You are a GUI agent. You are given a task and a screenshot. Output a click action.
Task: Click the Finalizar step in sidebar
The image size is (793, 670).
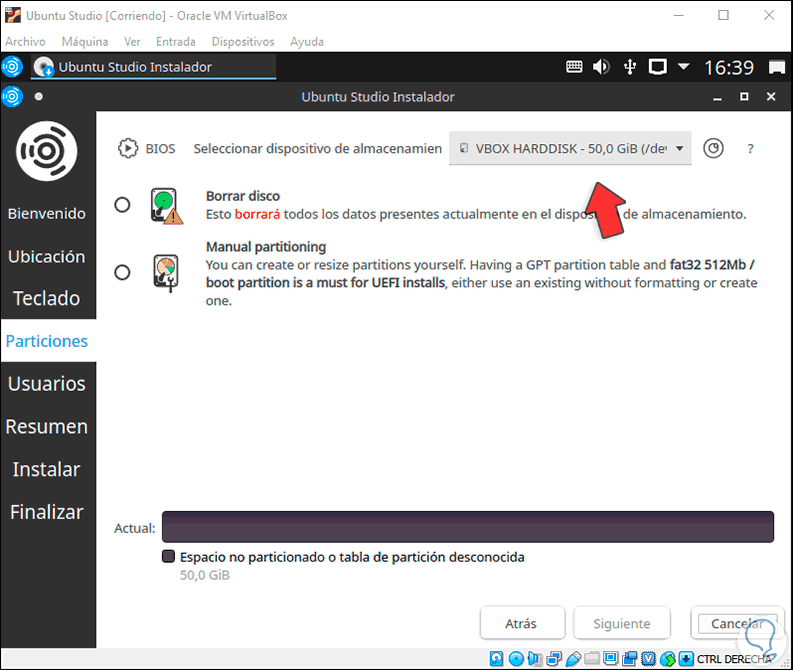[x=47, y=512]
